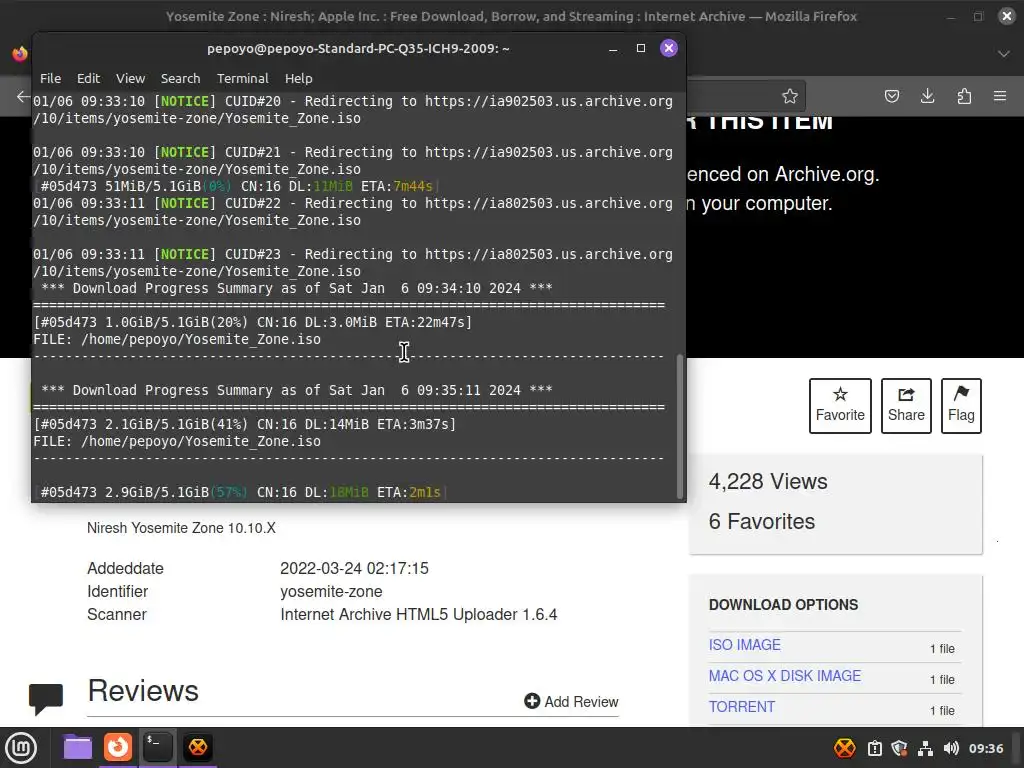Switch to Firefox in taskbar
The width and height of the screenshot is (1024, 768).
click(x=118, y=747)
